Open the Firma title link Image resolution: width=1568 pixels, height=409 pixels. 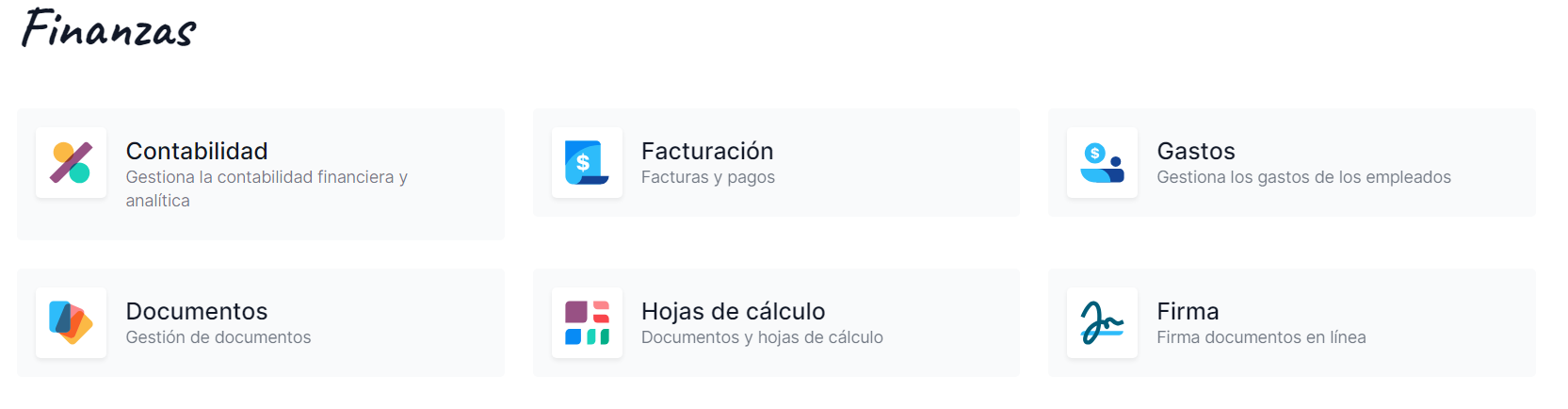1188,311
